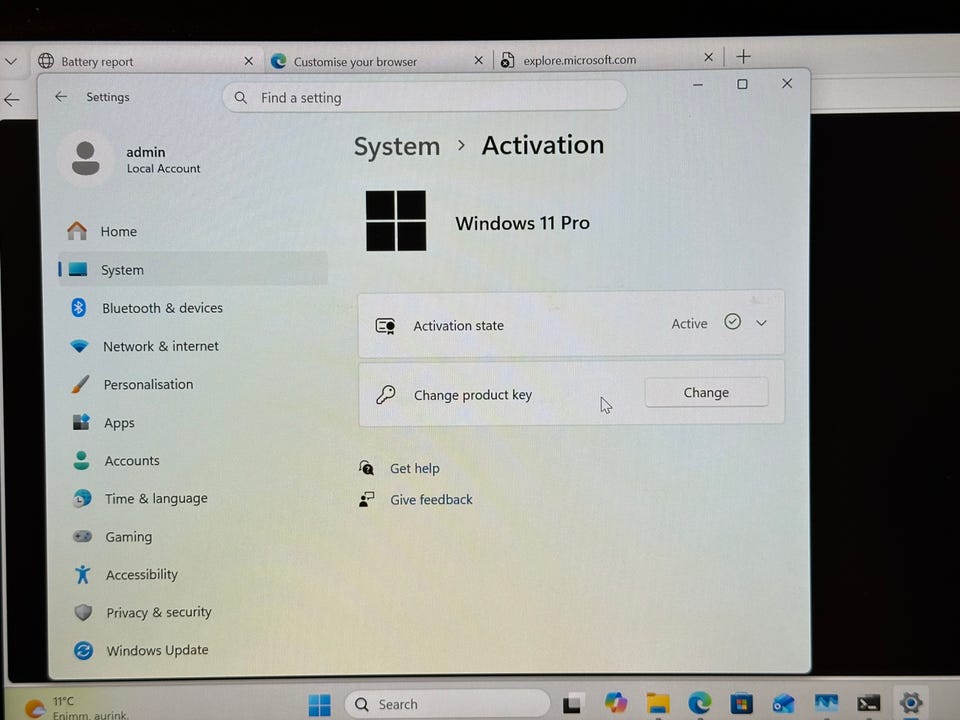
Task: Open a new browser tab
Action: [x=743, y=57]
